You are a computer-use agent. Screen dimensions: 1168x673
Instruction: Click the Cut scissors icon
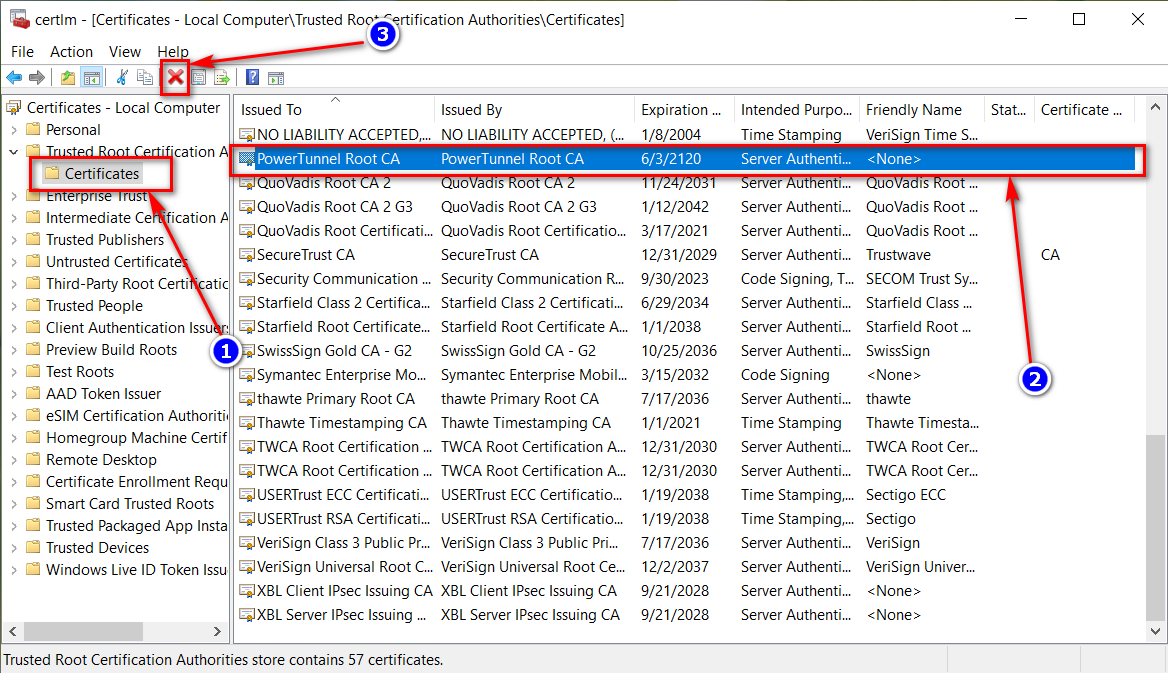tap(122, 77)
